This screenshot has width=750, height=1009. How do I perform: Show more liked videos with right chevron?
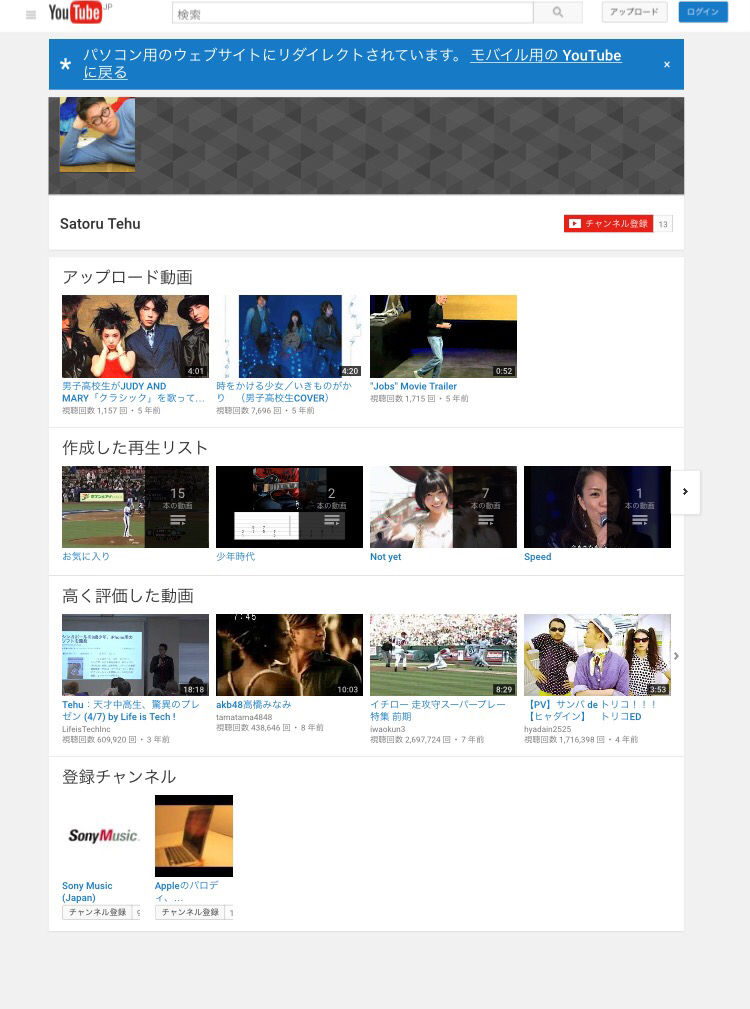[676, 656]
